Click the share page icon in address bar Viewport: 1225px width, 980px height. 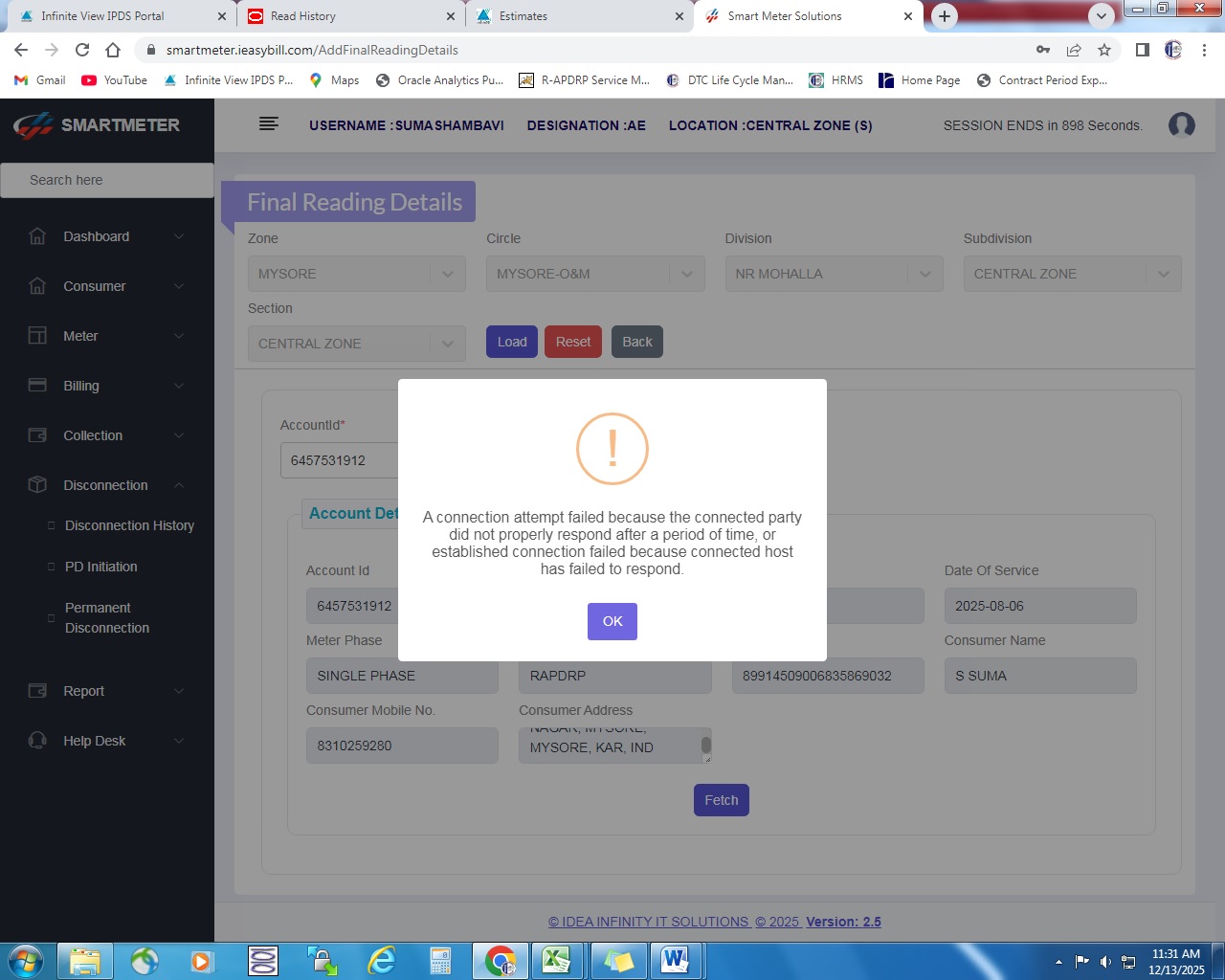click(x=1074, y=50)
